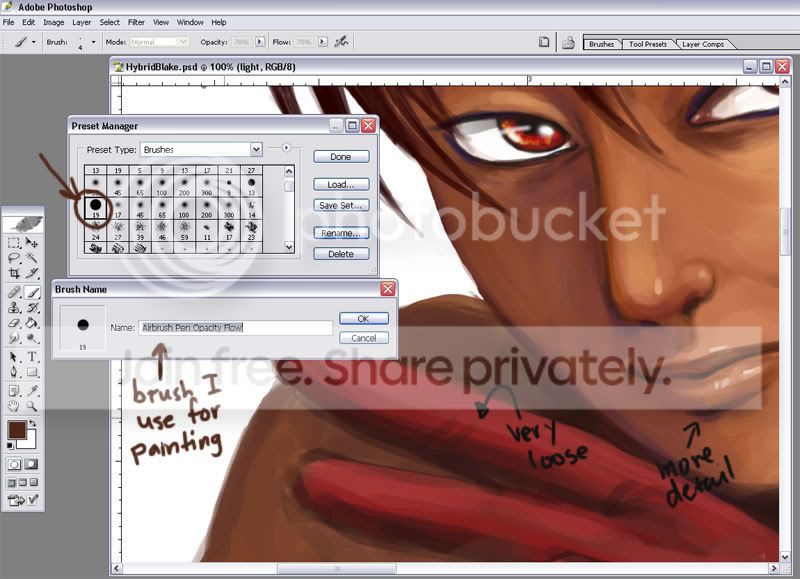This screenshot has height=579, width=800.
Task: Open the Mode dropdown in options bar
Action: 184,42
